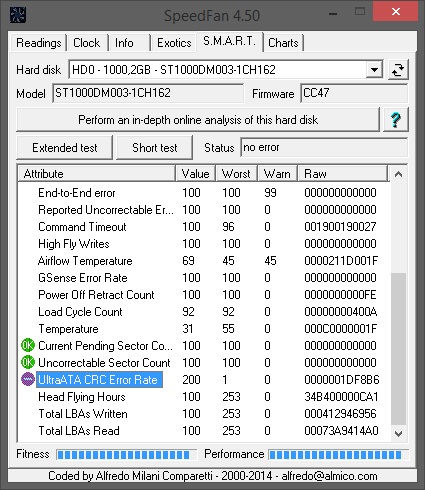Select the S.M.A.R.T. tab
The height and width of the screenshot is (490, 425).
coord(230,42)
